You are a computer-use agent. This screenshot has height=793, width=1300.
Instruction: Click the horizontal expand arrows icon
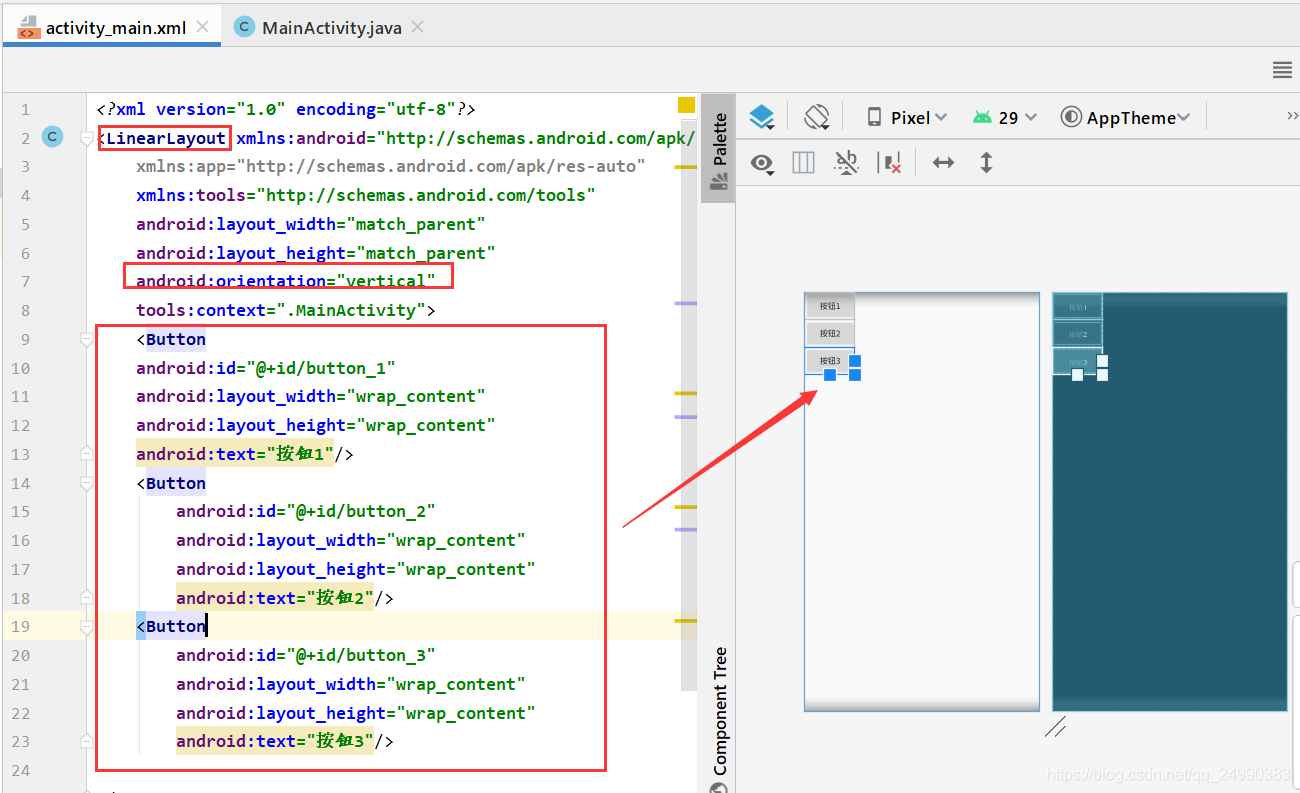tap(943, 163)
